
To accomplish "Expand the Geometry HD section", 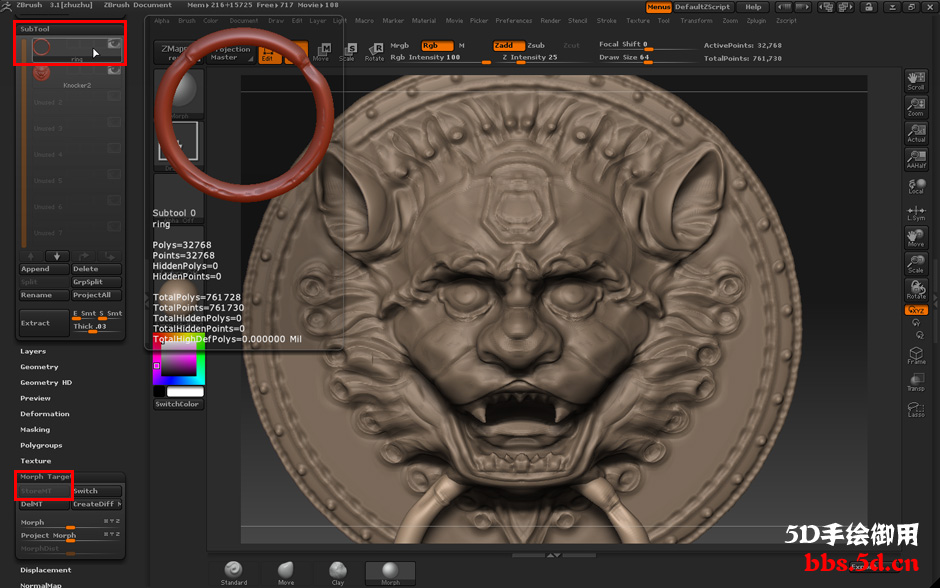I will pyautogui.click(x=46, y=382).
